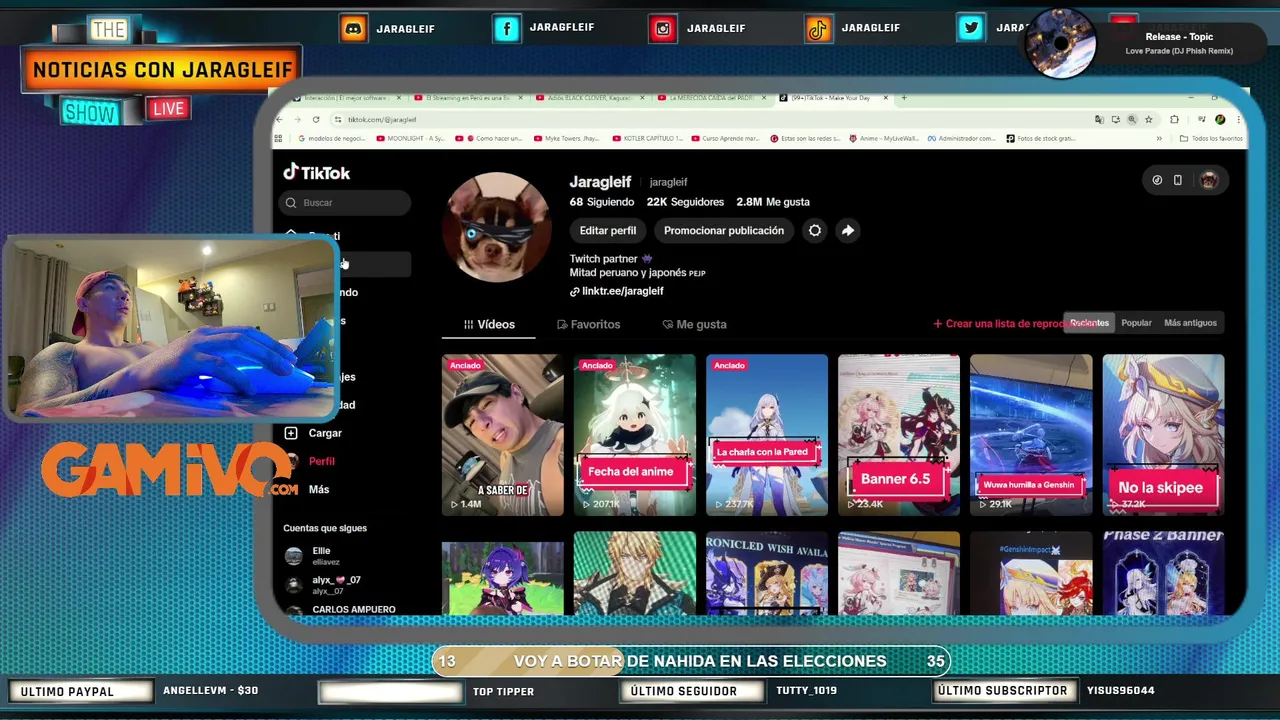
Task: Click the TikTok coins icon top right
Action: (1157, 180)
